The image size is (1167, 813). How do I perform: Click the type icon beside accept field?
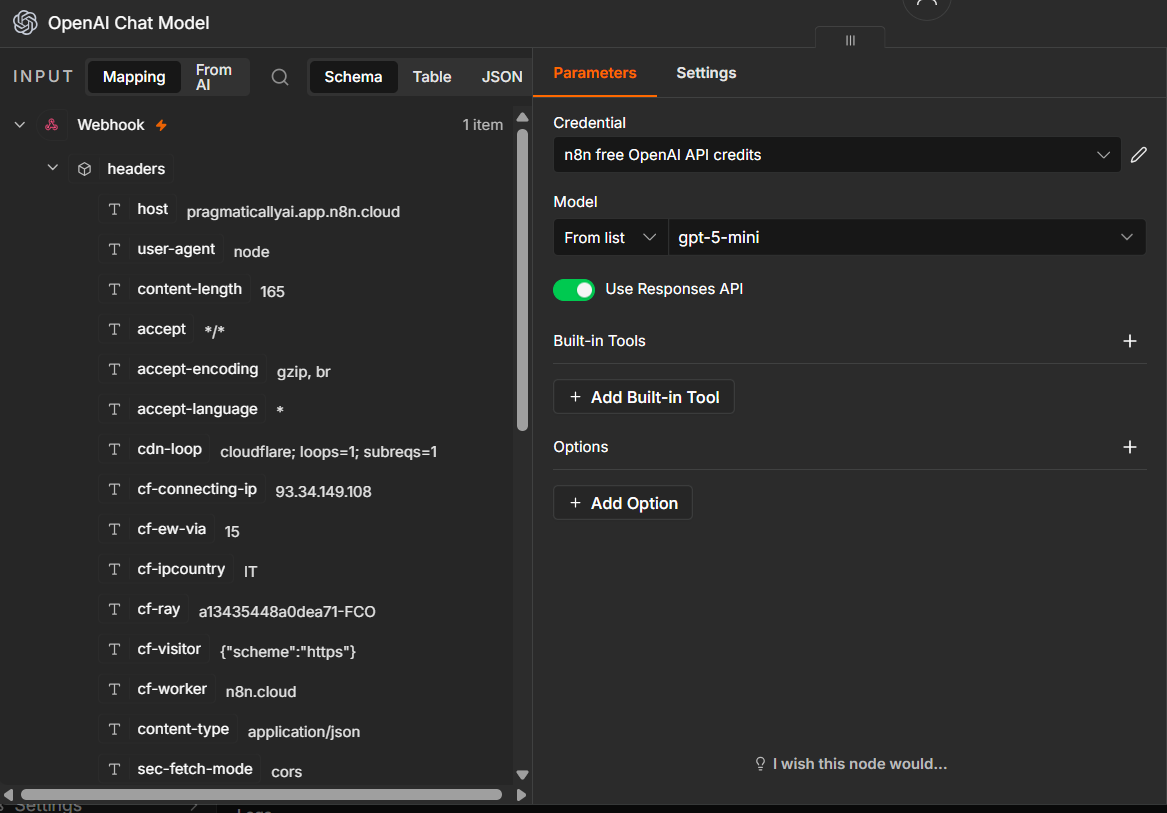coord(115,329)
